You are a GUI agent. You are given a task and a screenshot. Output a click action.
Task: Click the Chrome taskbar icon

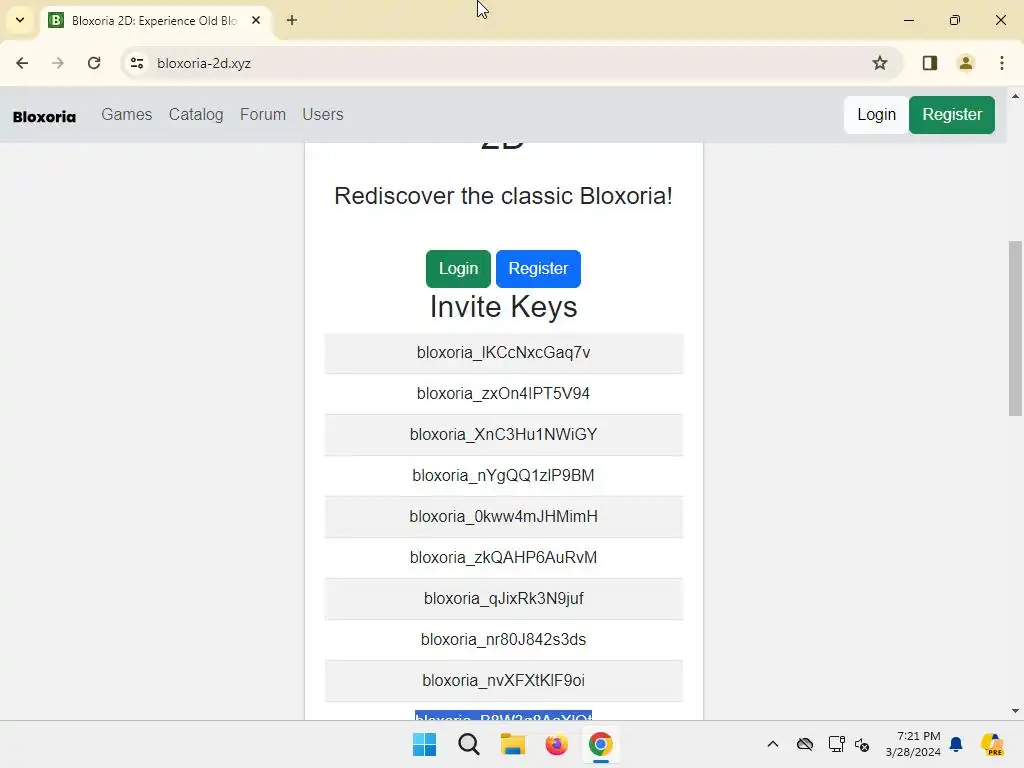tap(601, 744)
